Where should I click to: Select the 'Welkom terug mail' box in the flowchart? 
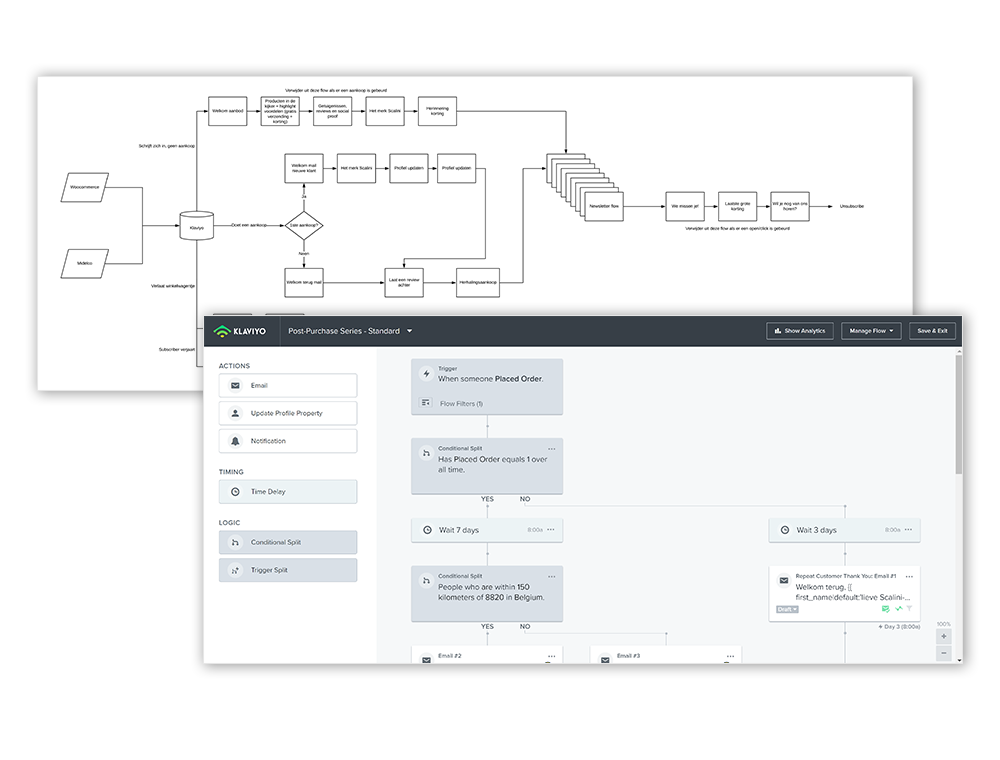[x=304, y=282]
